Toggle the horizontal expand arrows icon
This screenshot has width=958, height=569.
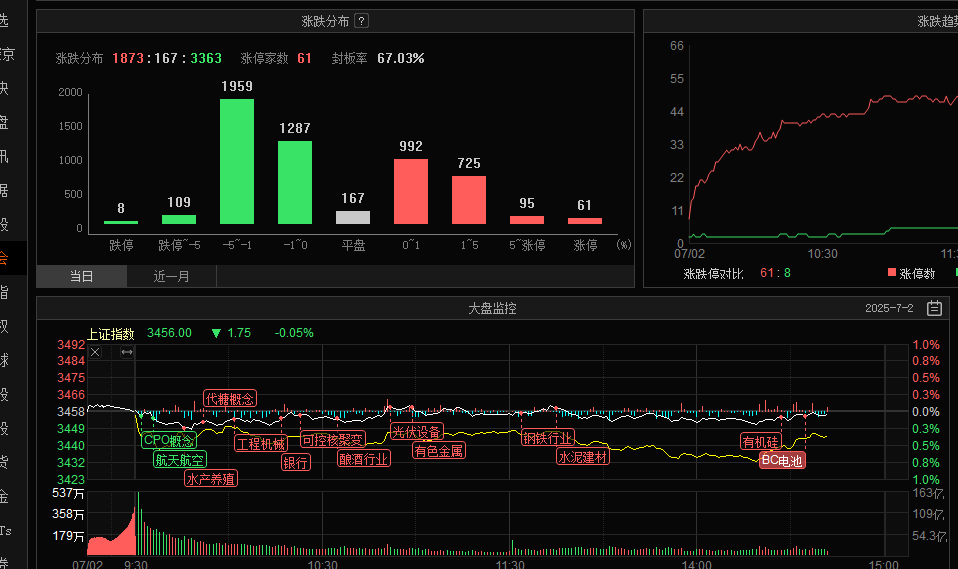tap(126, 352)
